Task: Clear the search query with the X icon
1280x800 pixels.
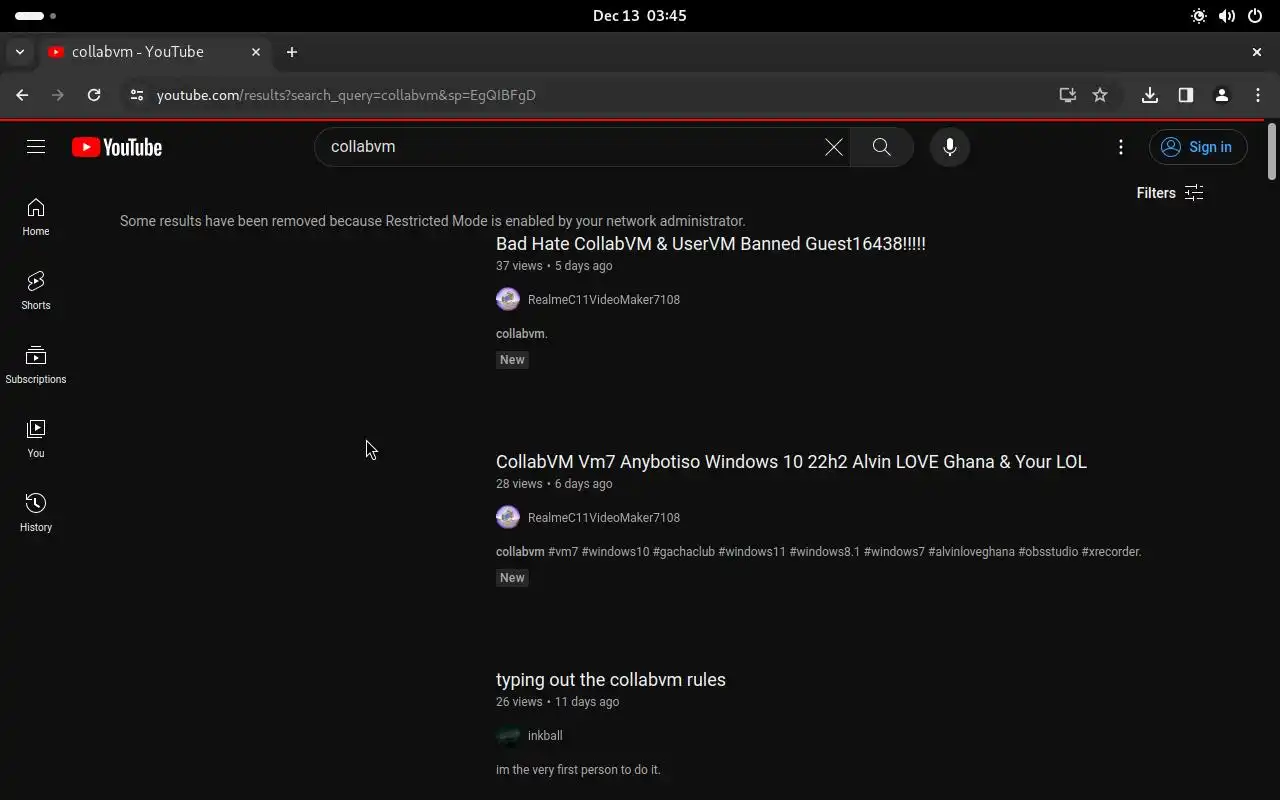Action: (833, 147)
